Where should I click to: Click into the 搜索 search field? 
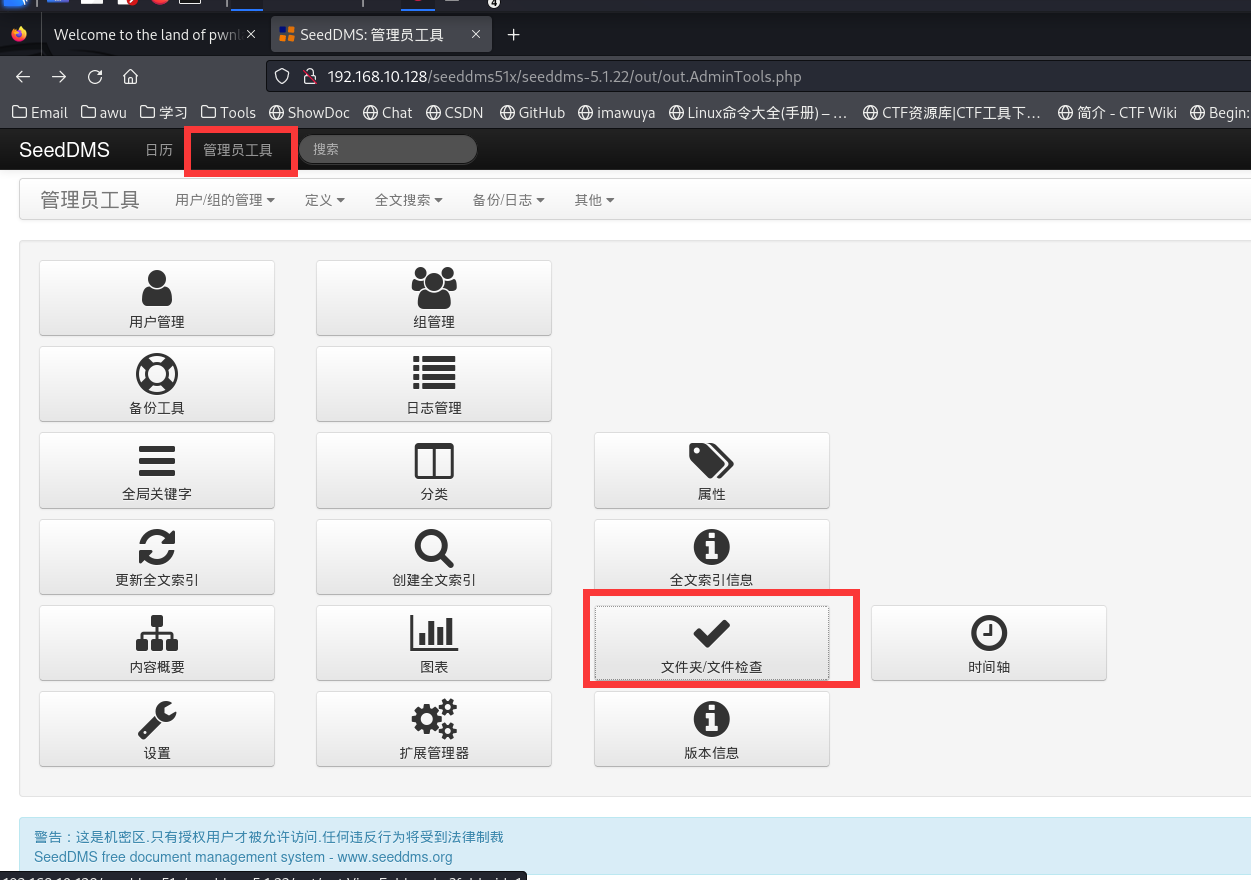pyautogui.click(x=388, y=149)
